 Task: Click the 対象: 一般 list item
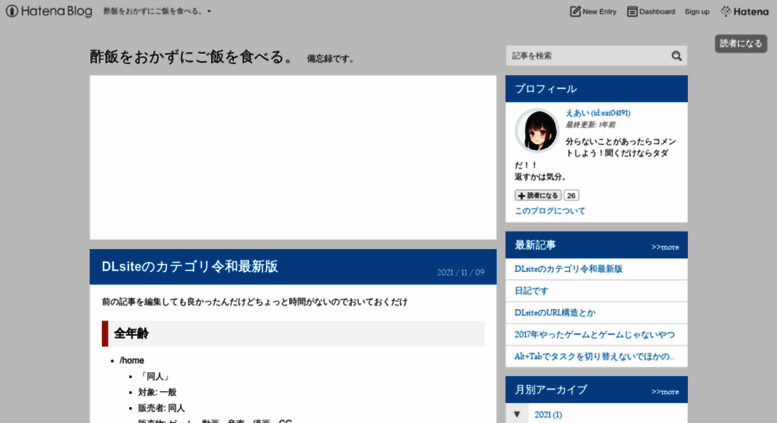click(x=157, y=392)
